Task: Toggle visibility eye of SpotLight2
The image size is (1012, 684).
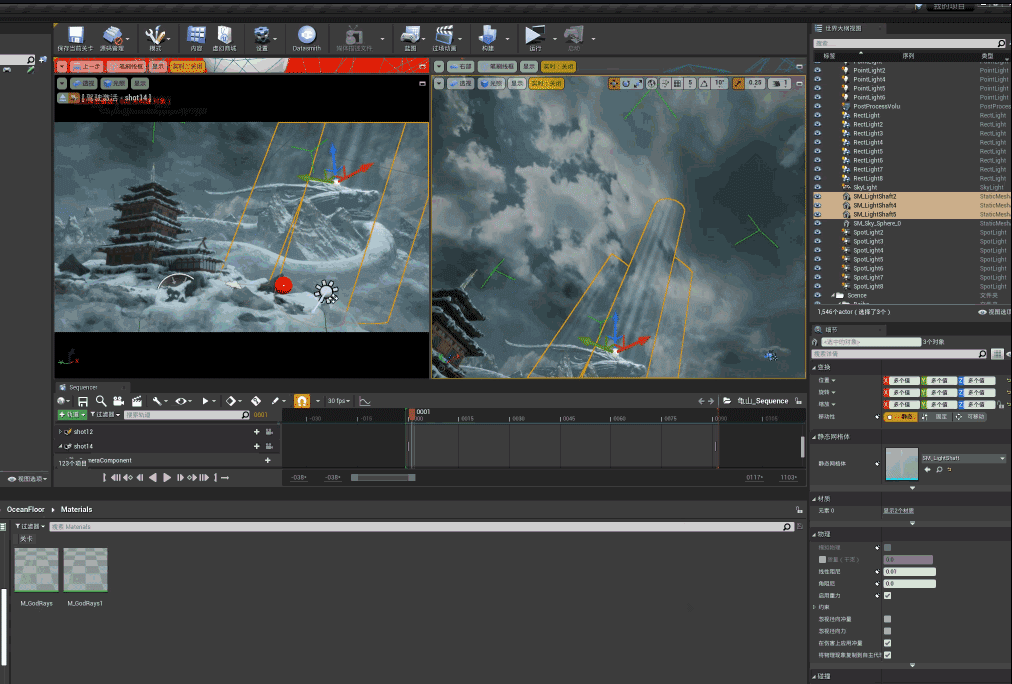Action: click(x=818, y=232)
